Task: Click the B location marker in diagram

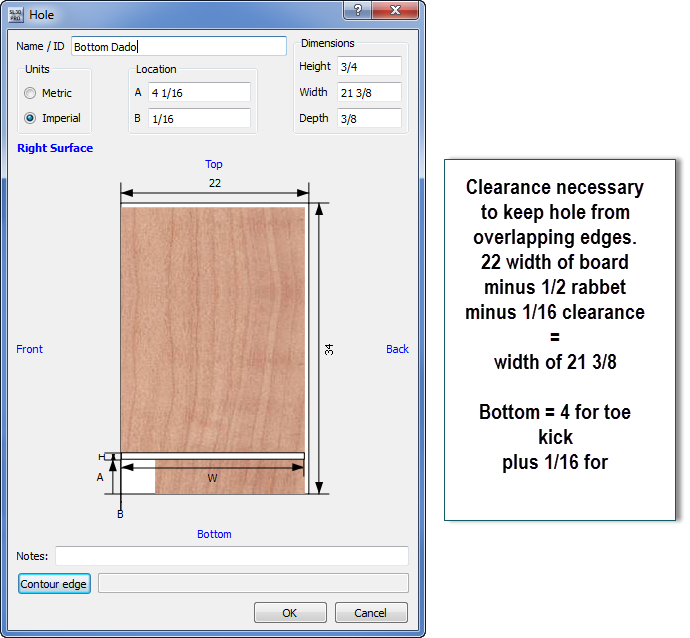Action: point(120,514)
